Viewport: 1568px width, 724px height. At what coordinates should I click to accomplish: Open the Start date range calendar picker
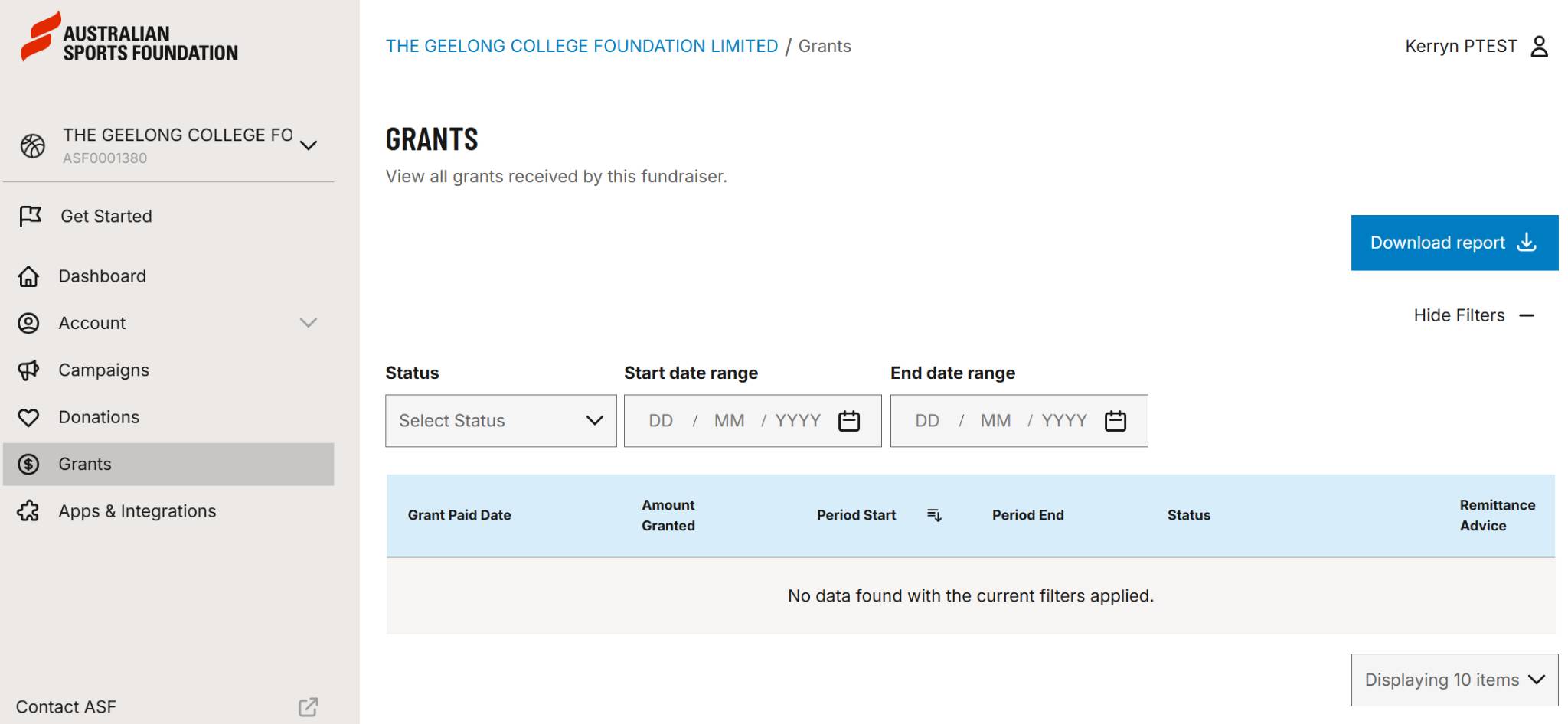[x=849, y=421]
